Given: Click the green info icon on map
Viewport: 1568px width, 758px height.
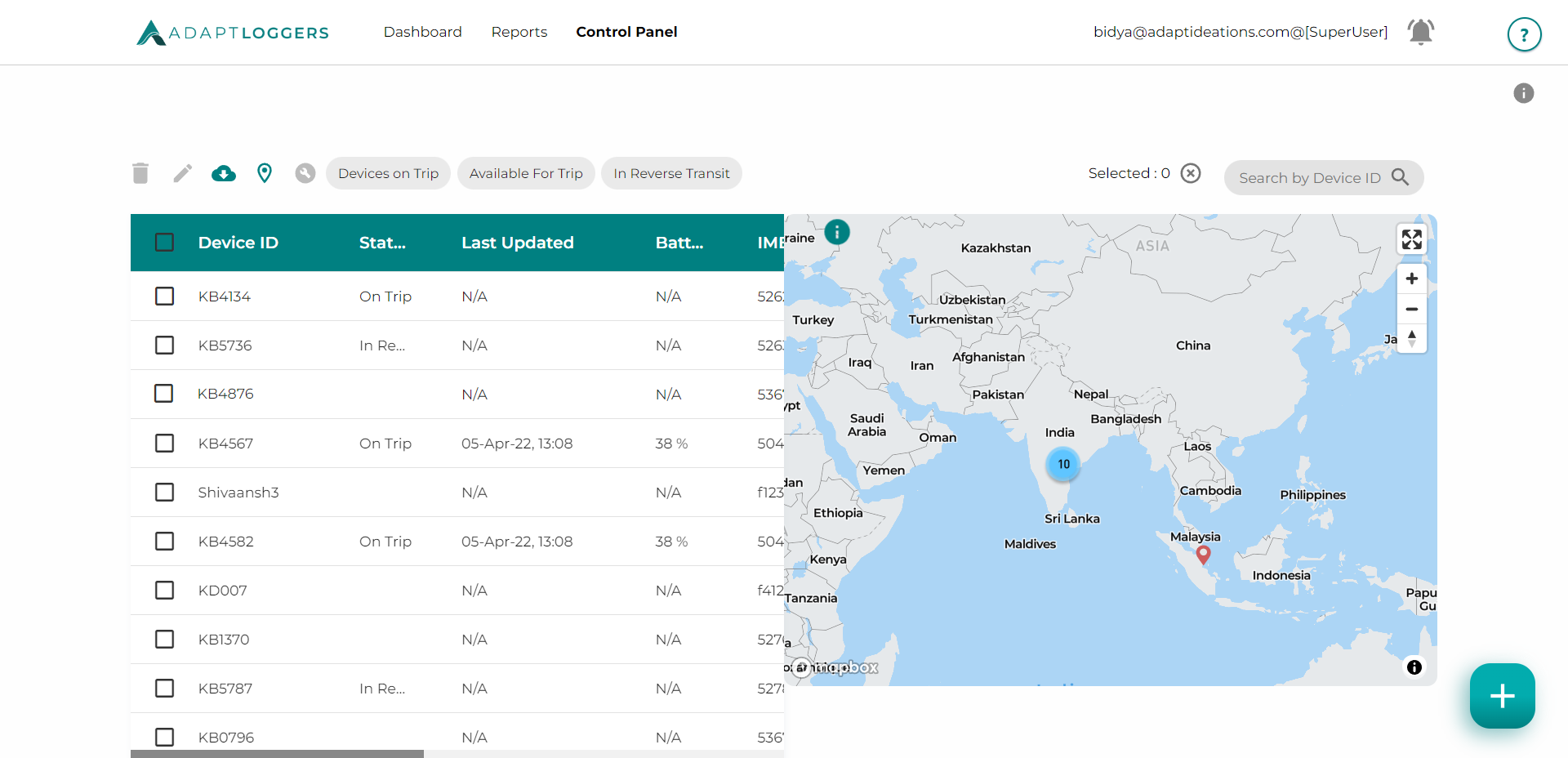Looking at the screenshot, I should pos(837,232).
